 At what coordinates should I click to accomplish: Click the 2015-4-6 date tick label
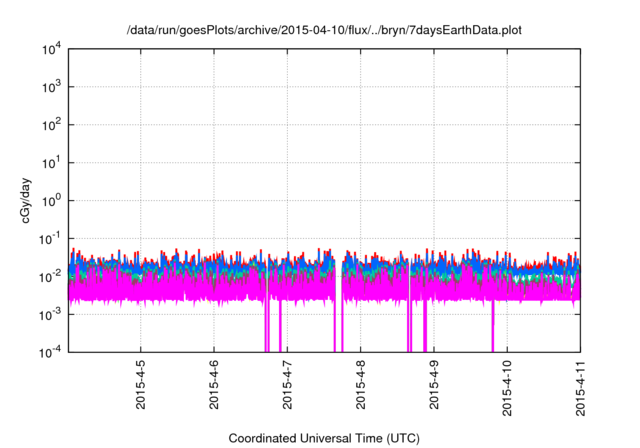click(x=214, y=385)
